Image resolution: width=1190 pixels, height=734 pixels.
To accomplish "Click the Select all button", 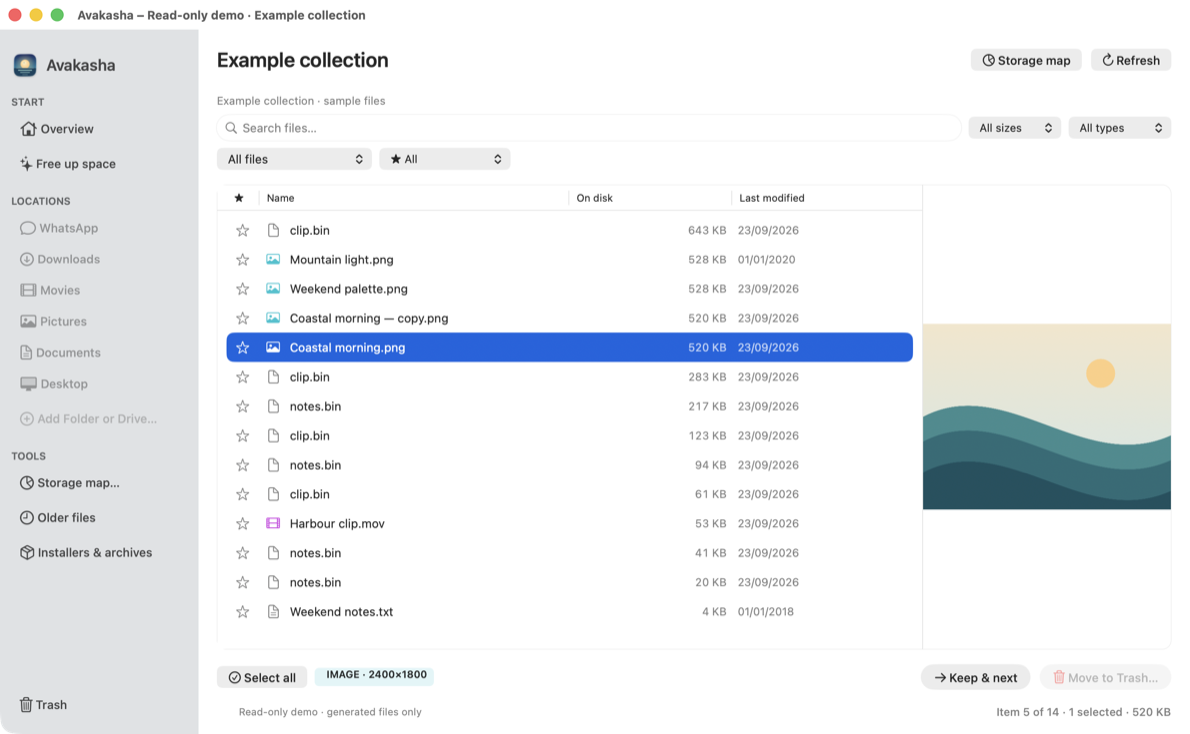I will (x=262, y=677).
